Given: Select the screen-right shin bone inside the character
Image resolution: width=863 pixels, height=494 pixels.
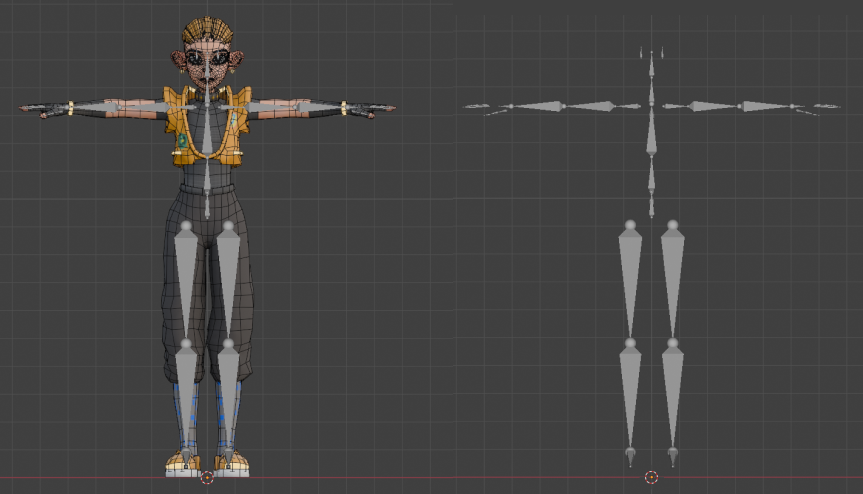Looking at the screenshot, I should (x=229, y=395).
